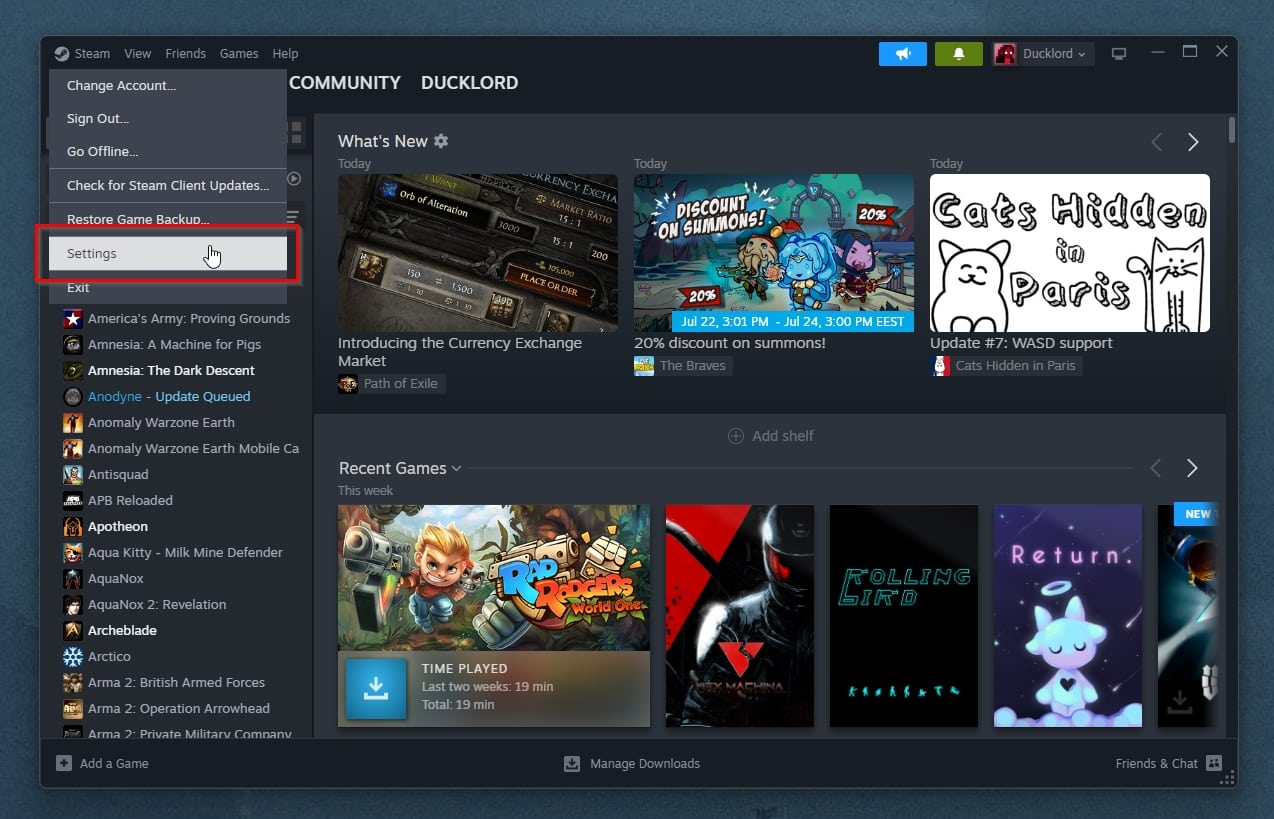
Task: Select Arma 2: Operation Arrowhead
Action: pos(179,709)
